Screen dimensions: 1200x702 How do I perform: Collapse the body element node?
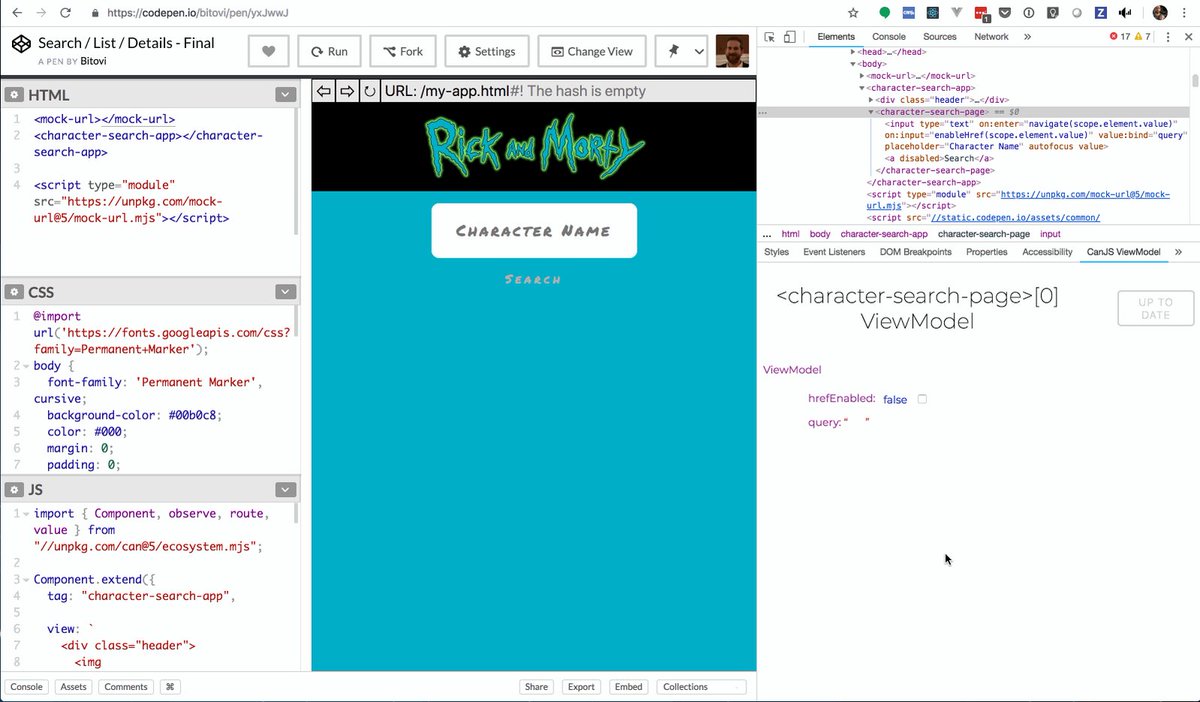(x=853, y=63)
